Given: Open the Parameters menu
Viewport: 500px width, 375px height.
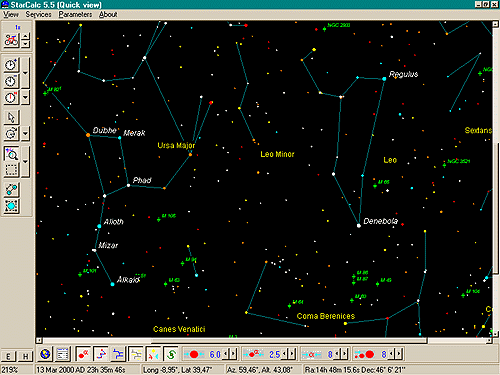Looking at the screenshot, I should click(75, 14).
